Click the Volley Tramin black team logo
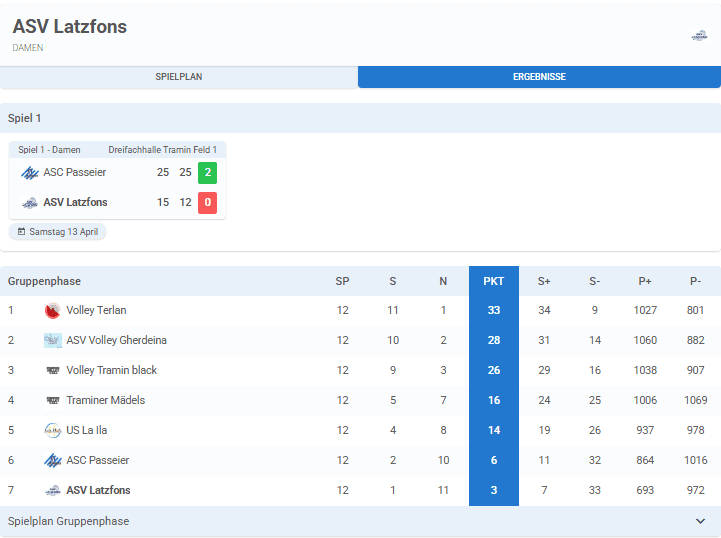The image size is (721, 538). [53, 371]
